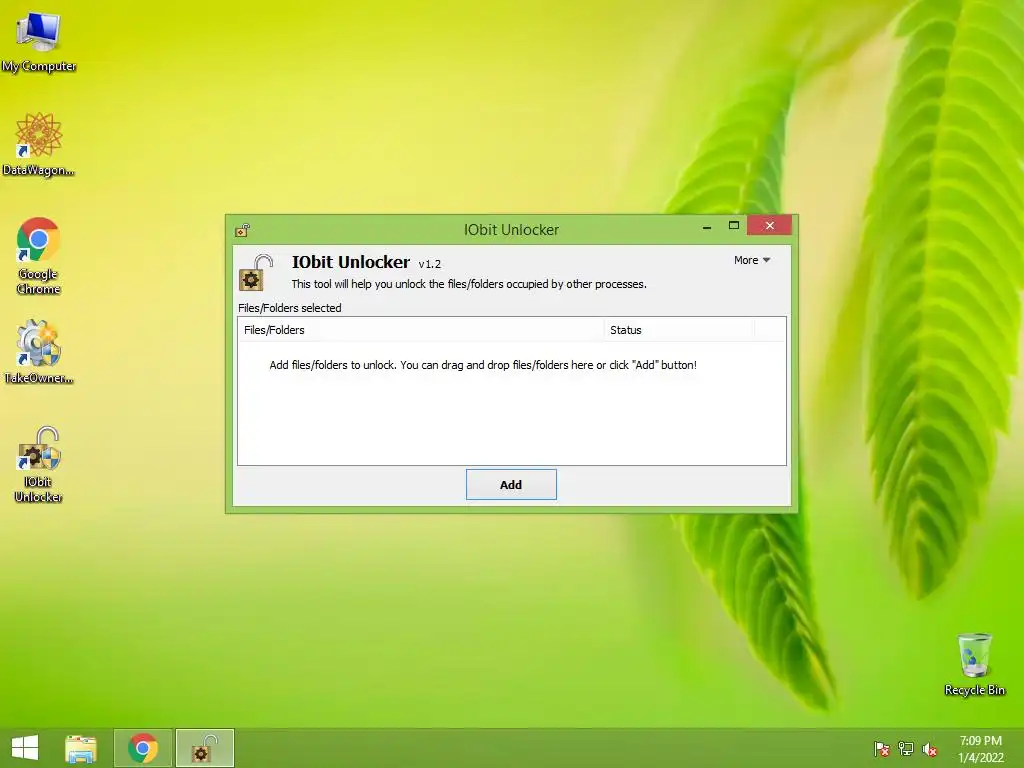
Task: Minimize the IObit Unlocker window
Action: (x=707, y=227)
